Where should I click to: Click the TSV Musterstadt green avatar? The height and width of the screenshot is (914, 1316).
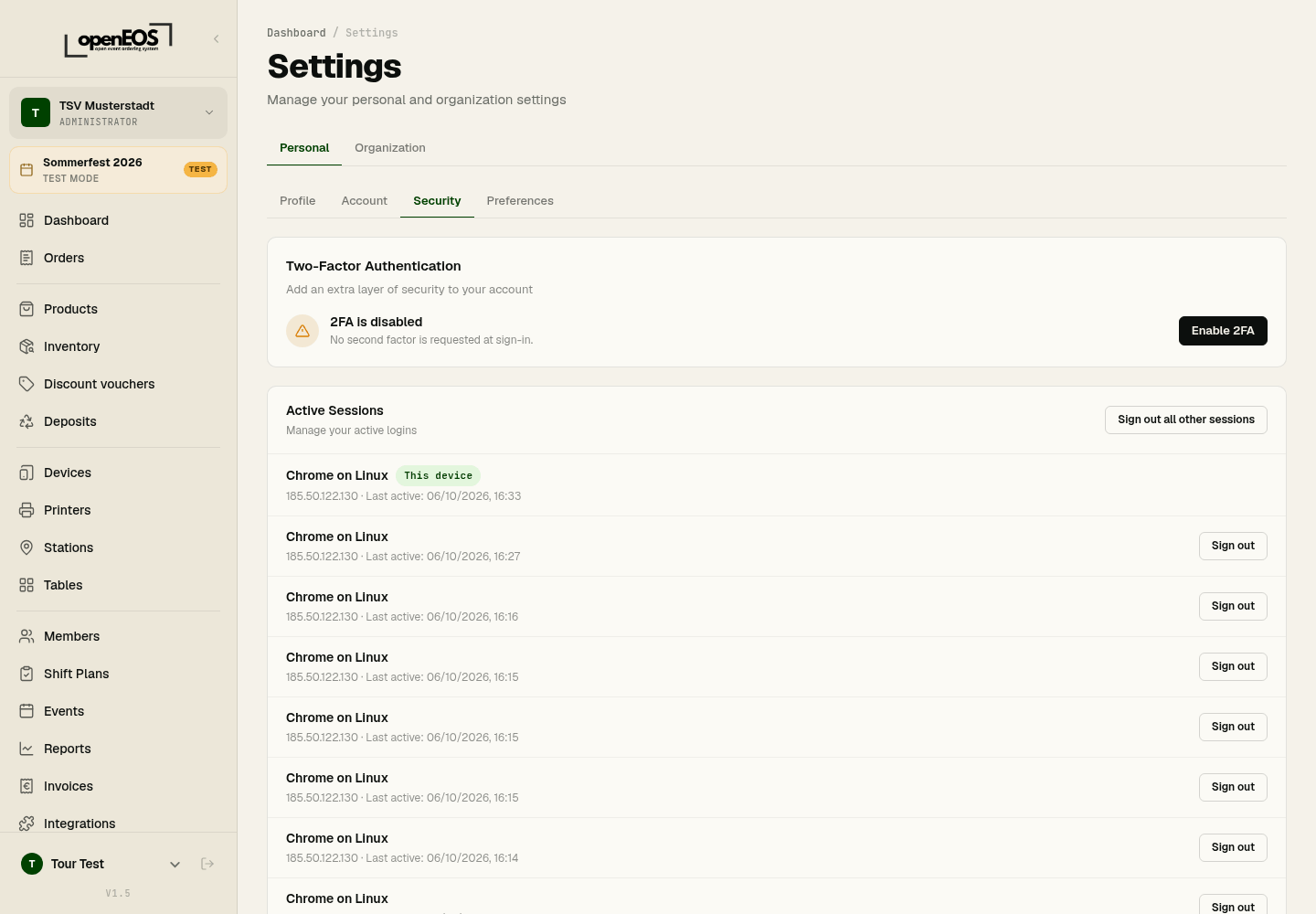coord(36,112)
